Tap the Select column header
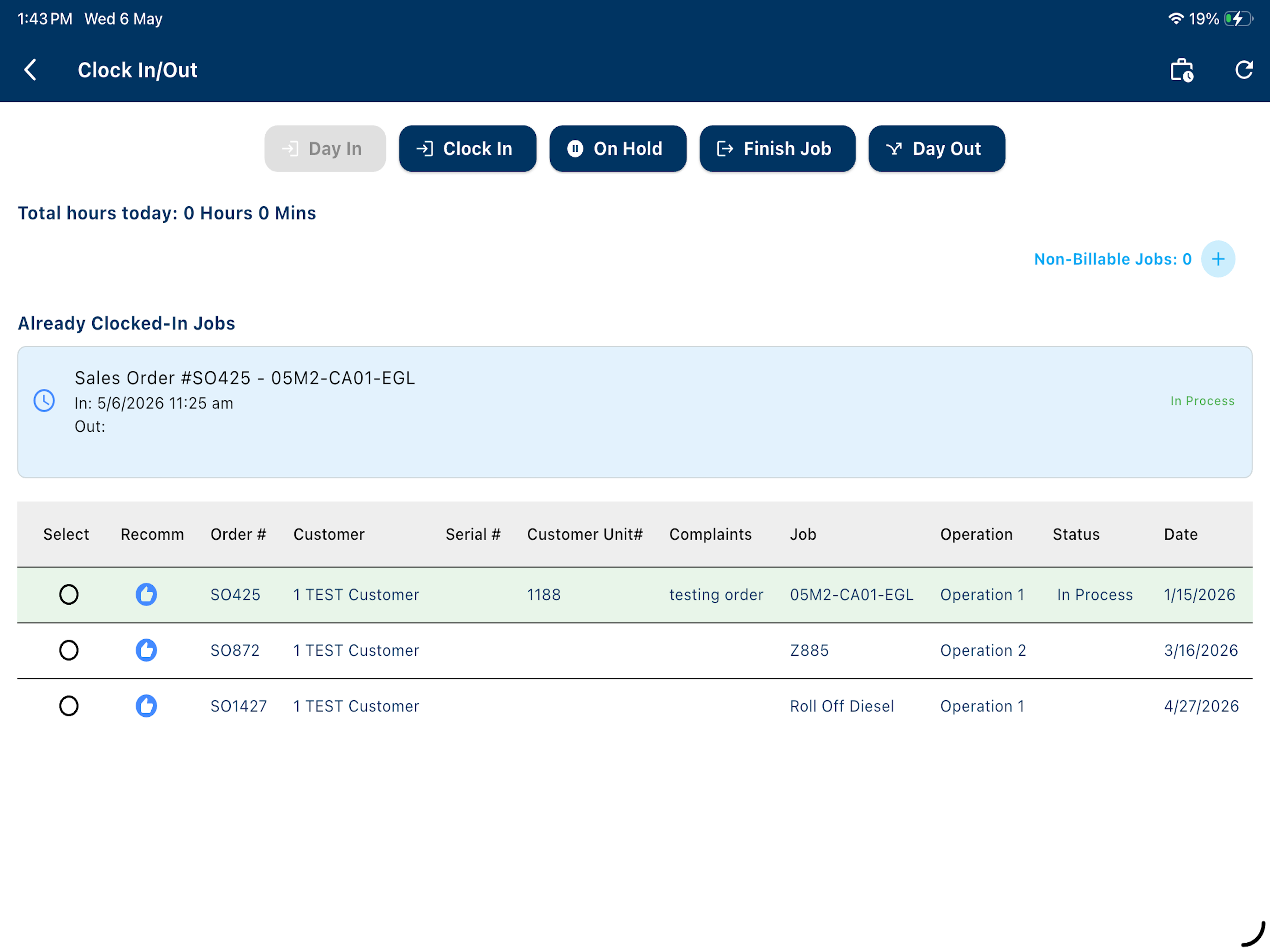The width and height of the screenshot is (1270, 952). [66, 534]
